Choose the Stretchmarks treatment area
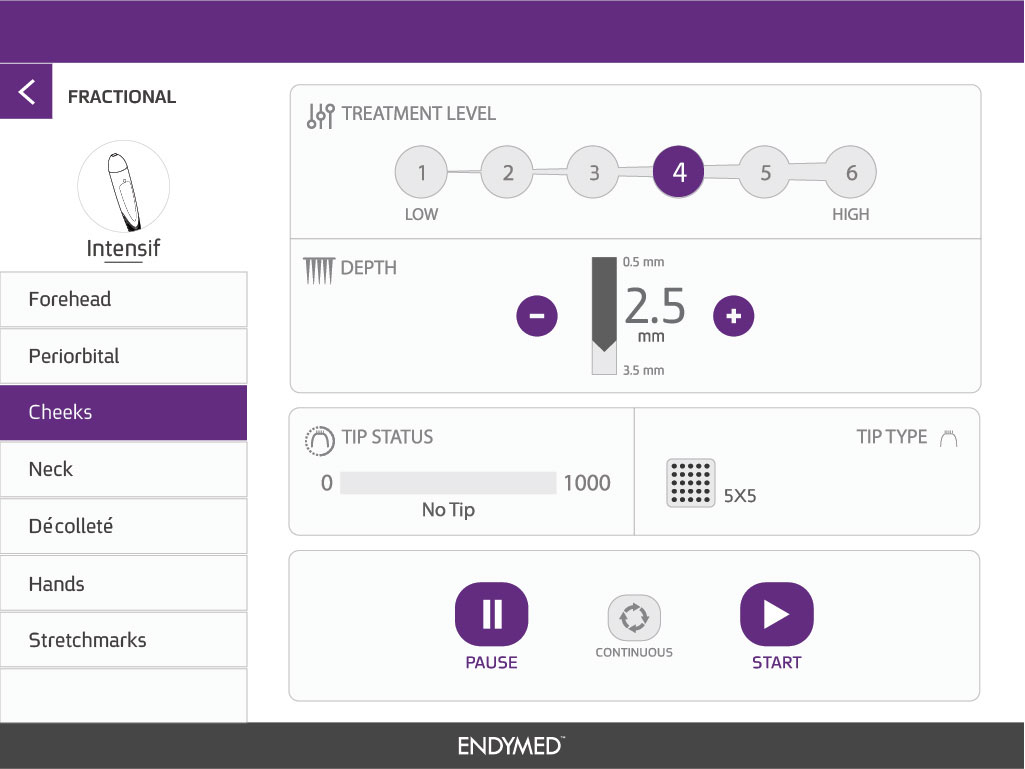 (x=124, y=640)
